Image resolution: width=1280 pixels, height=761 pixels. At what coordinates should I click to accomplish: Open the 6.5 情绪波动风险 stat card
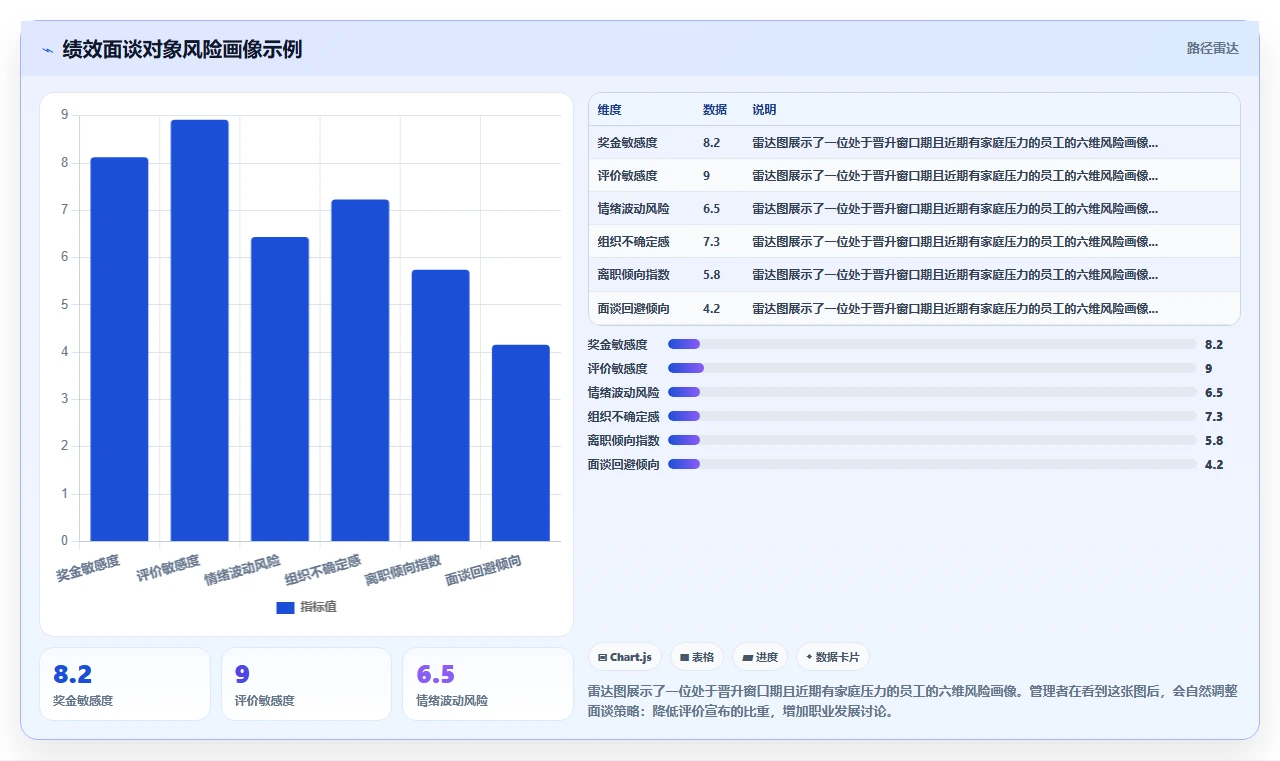click(x=488, y=684)
